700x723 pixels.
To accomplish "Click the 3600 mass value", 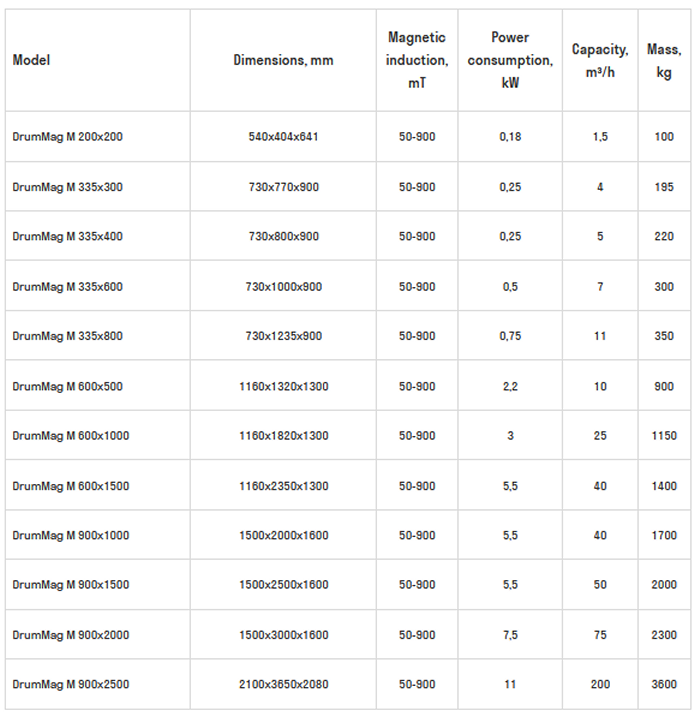I will tap(664, 685).
